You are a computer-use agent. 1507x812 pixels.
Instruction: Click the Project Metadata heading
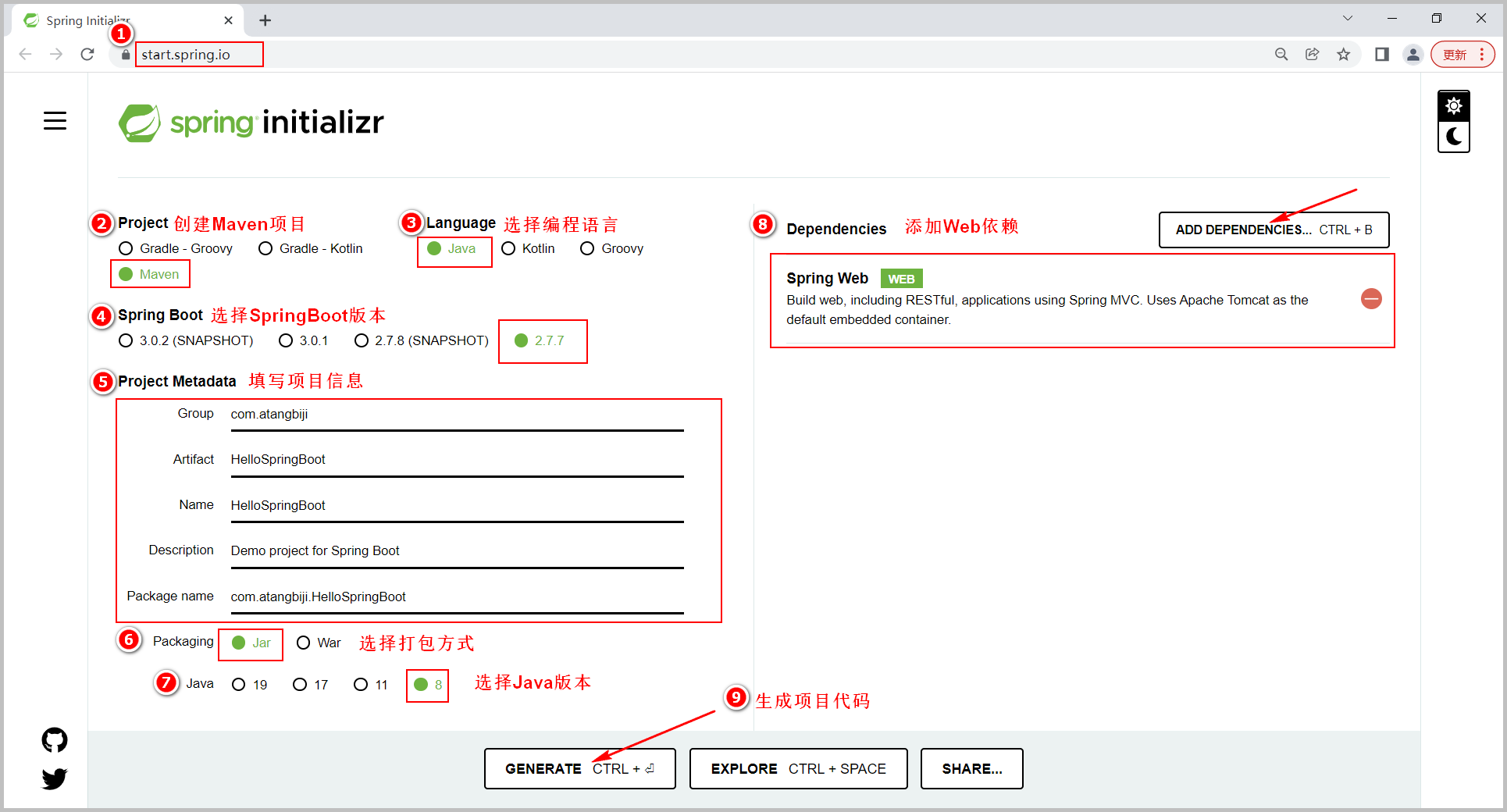[177, 381]
